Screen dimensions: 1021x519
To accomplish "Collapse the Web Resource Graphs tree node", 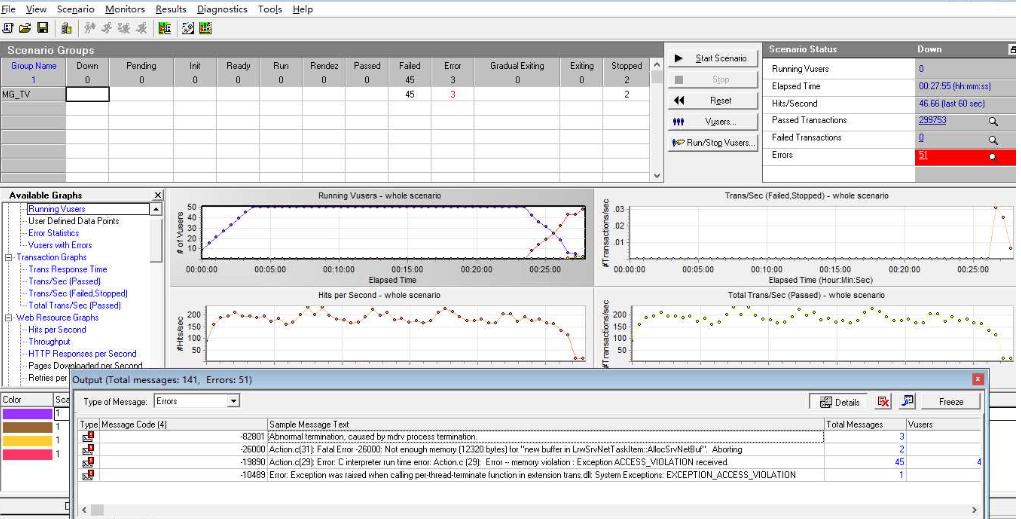I will [8, 318].
